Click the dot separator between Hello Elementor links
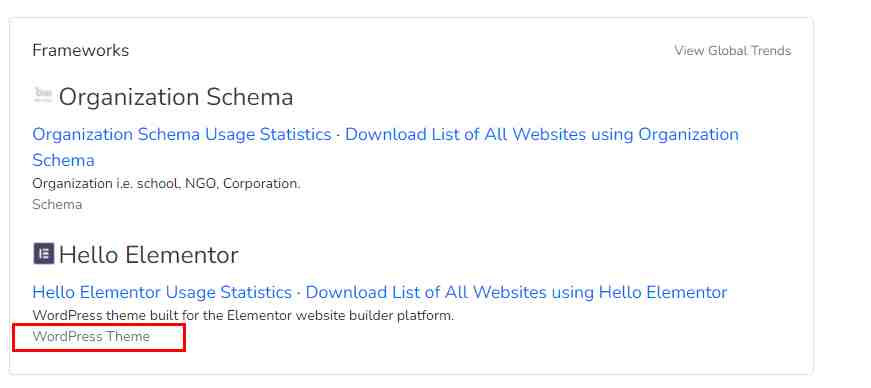871x388 pixels. point(299,294)
